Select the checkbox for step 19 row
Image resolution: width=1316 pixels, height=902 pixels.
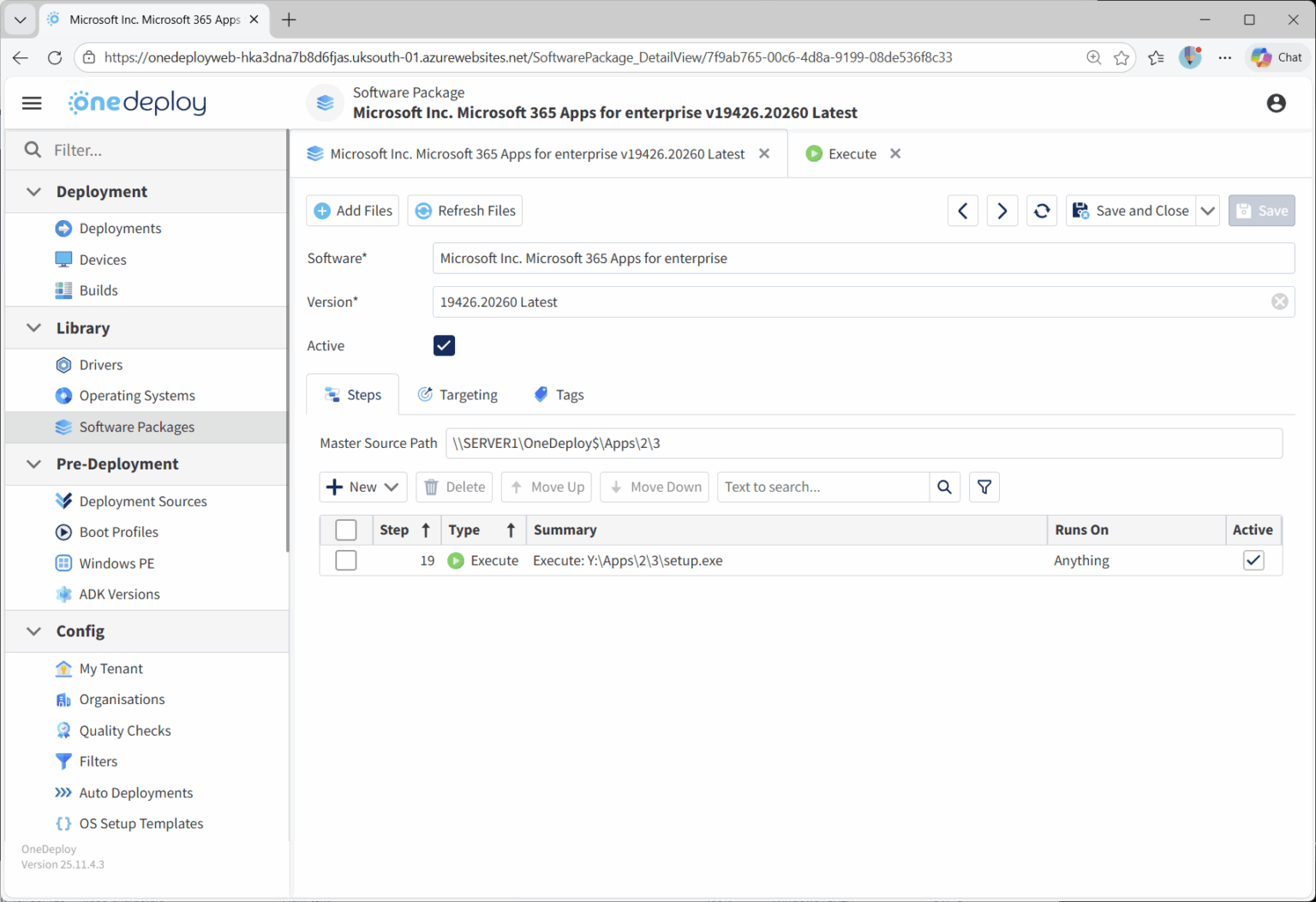(x=346, y=560)
